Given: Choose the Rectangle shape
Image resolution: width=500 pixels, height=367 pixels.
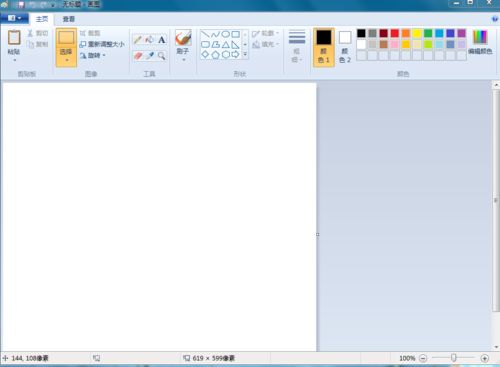Looking at the screenshot, I should coord(236,34).
